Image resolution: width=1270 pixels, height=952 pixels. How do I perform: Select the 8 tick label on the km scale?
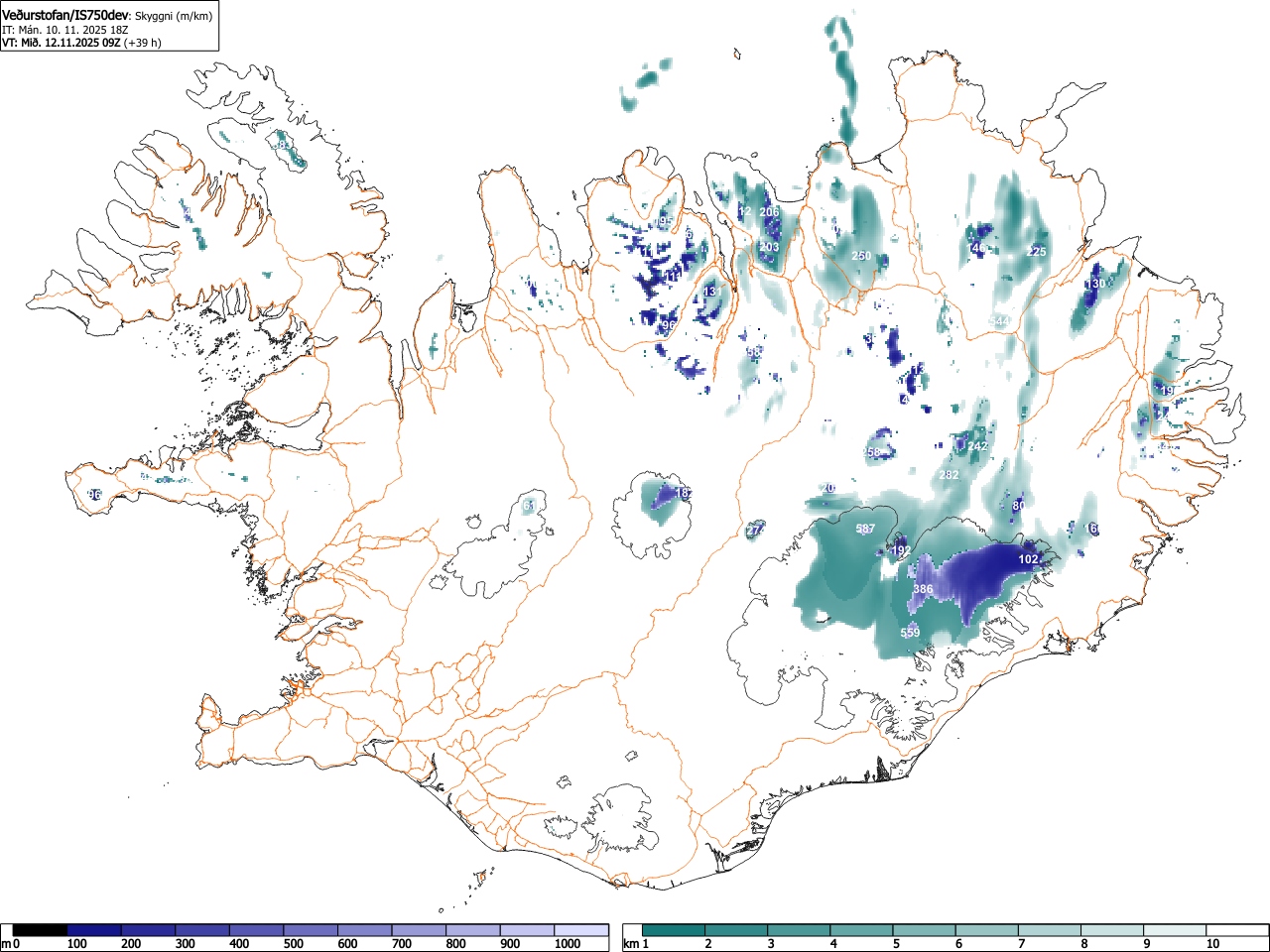tap(1083, 944)
